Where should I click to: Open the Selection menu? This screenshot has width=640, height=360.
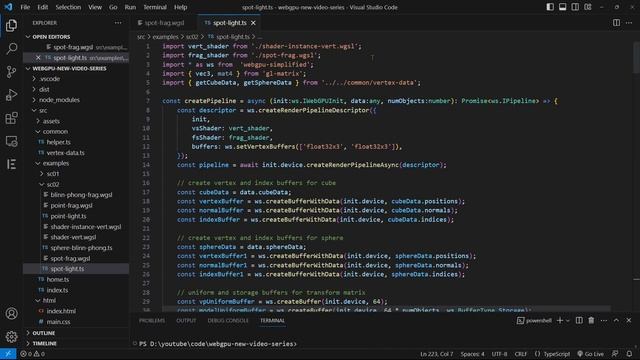pyautogui.click(x=68, y=7)
